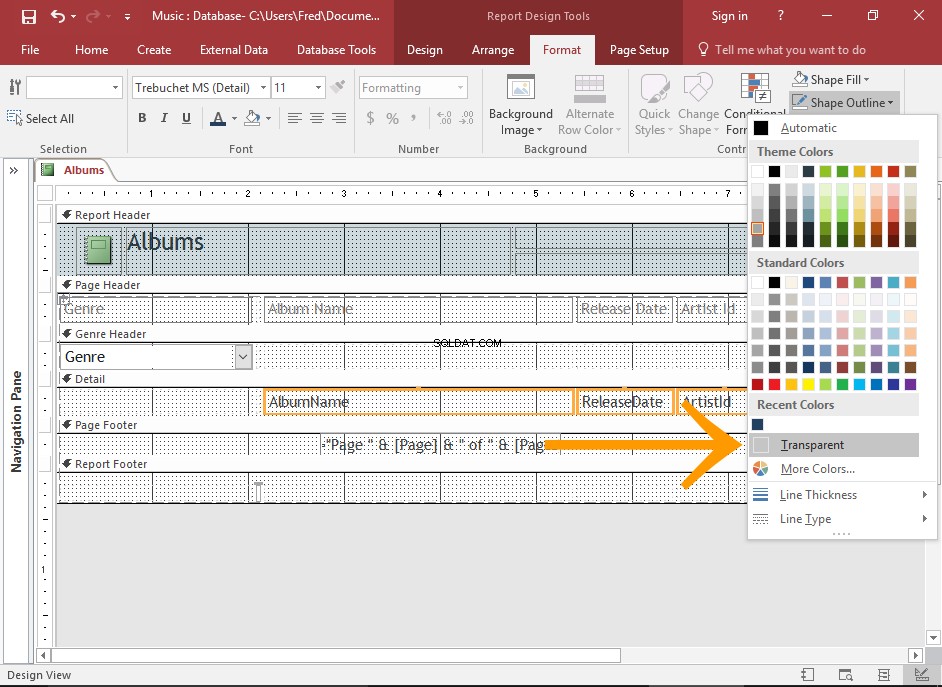Choose Transparent outline
Image resolution: width=942 pixels, height=687 pixels.
[x=833, y=445]
